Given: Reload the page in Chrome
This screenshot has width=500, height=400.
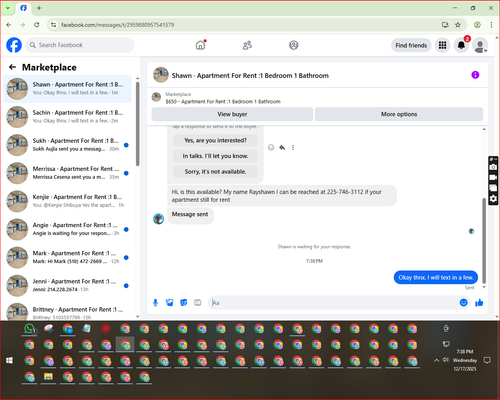Looking at the screenshot, I should point(37,25).
